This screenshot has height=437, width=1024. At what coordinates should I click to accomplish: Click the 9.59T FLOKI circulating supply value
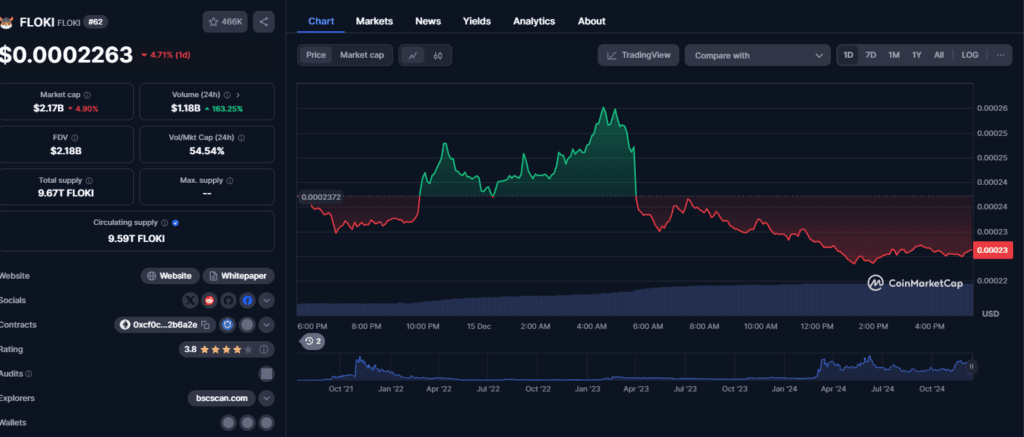pos(136,238)
